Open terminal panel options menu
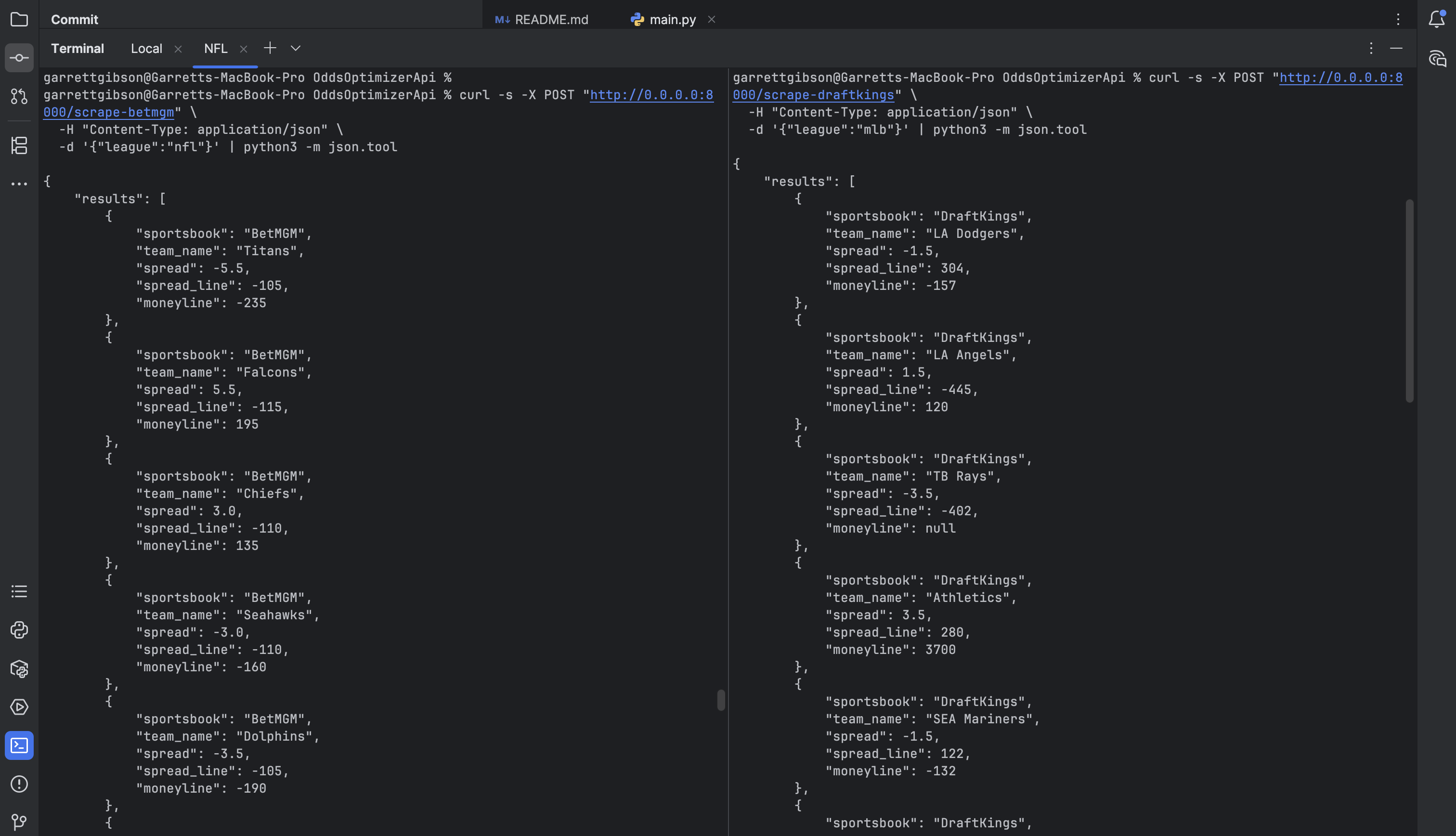This screenshot has width=1456, height=836. pos(1371,48)
